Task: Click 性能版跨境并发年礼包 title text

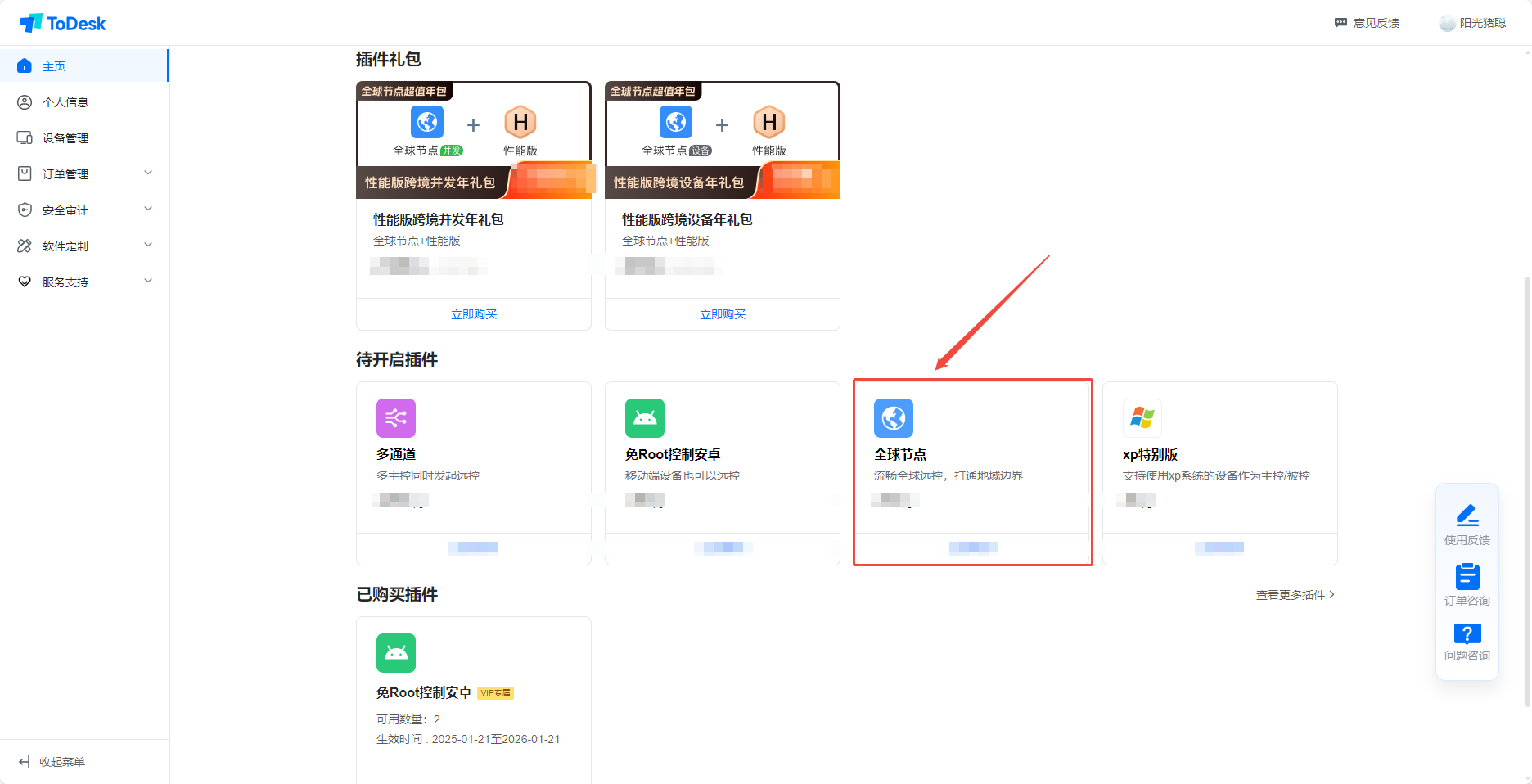Action: pos(439,219)
